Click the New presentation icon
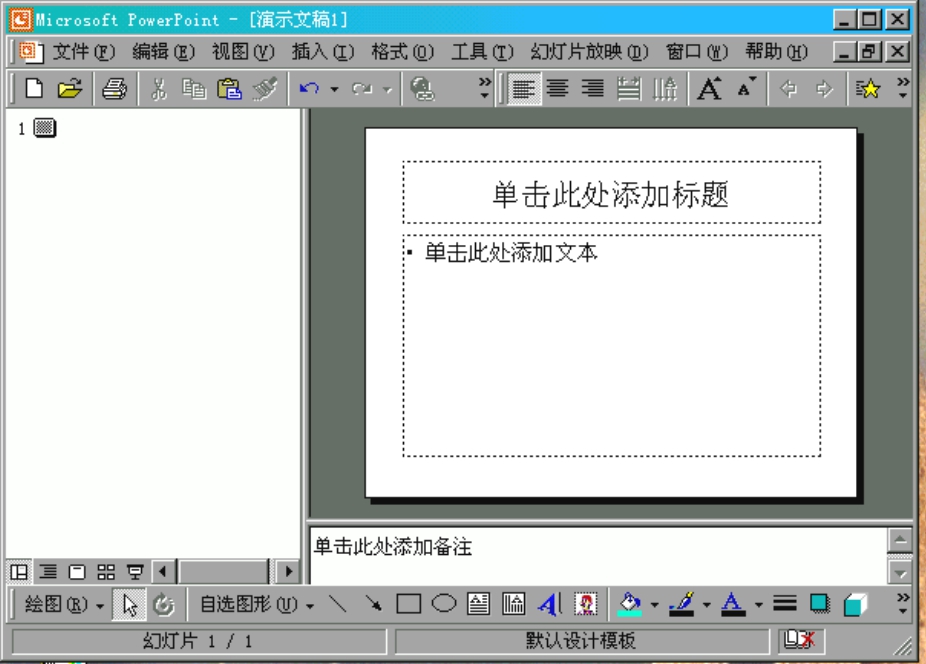 pos(34,89)
